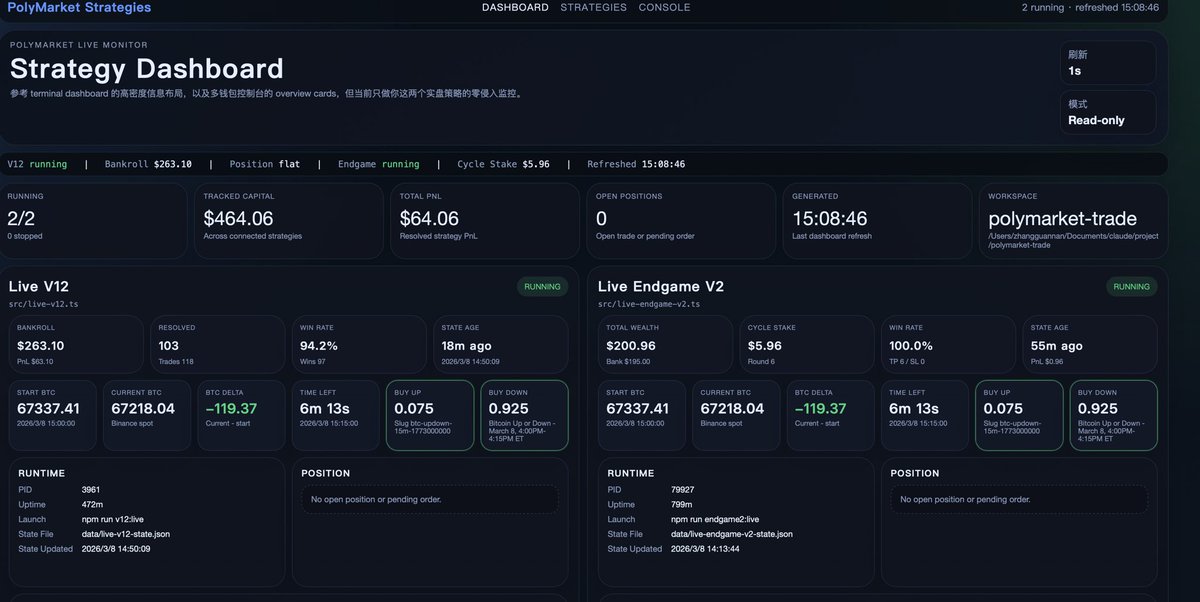Click the status bar V12 running
This screenshot has width=1200, height=602.
click(x=37, y=164)
